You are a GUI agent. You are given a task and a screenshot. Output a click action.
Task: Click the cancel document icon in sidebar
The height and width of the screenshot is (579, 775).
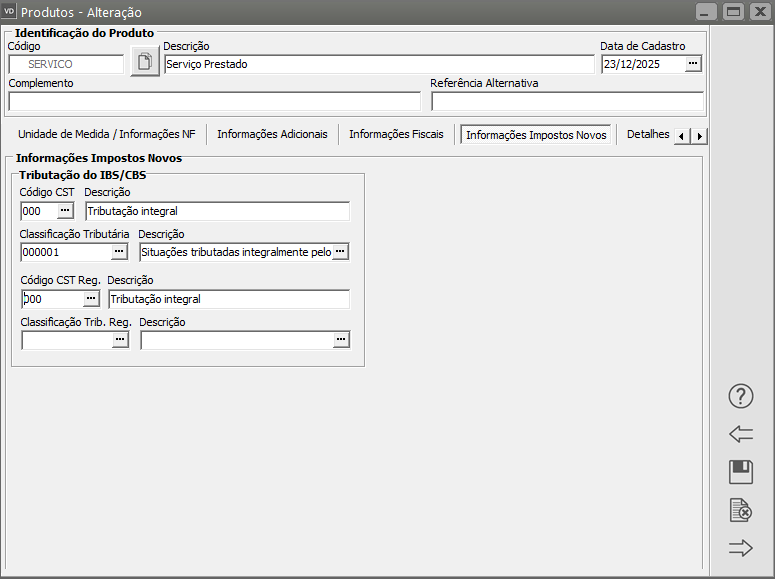(740, 510)
